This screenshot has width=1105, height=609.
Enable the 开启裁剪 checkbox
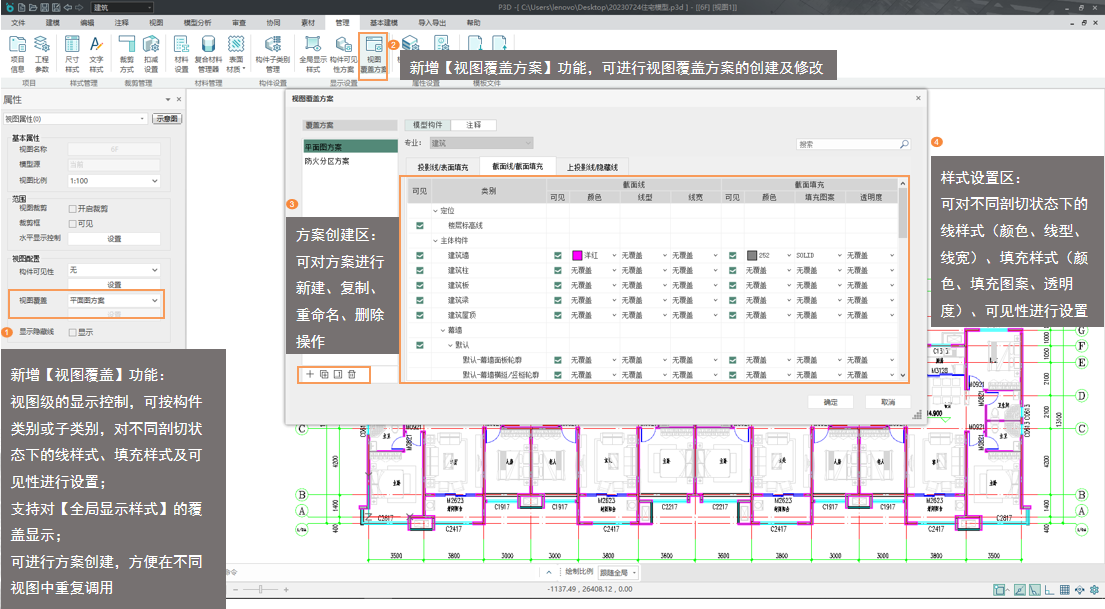pyautogui.click(x=72, y=208)
